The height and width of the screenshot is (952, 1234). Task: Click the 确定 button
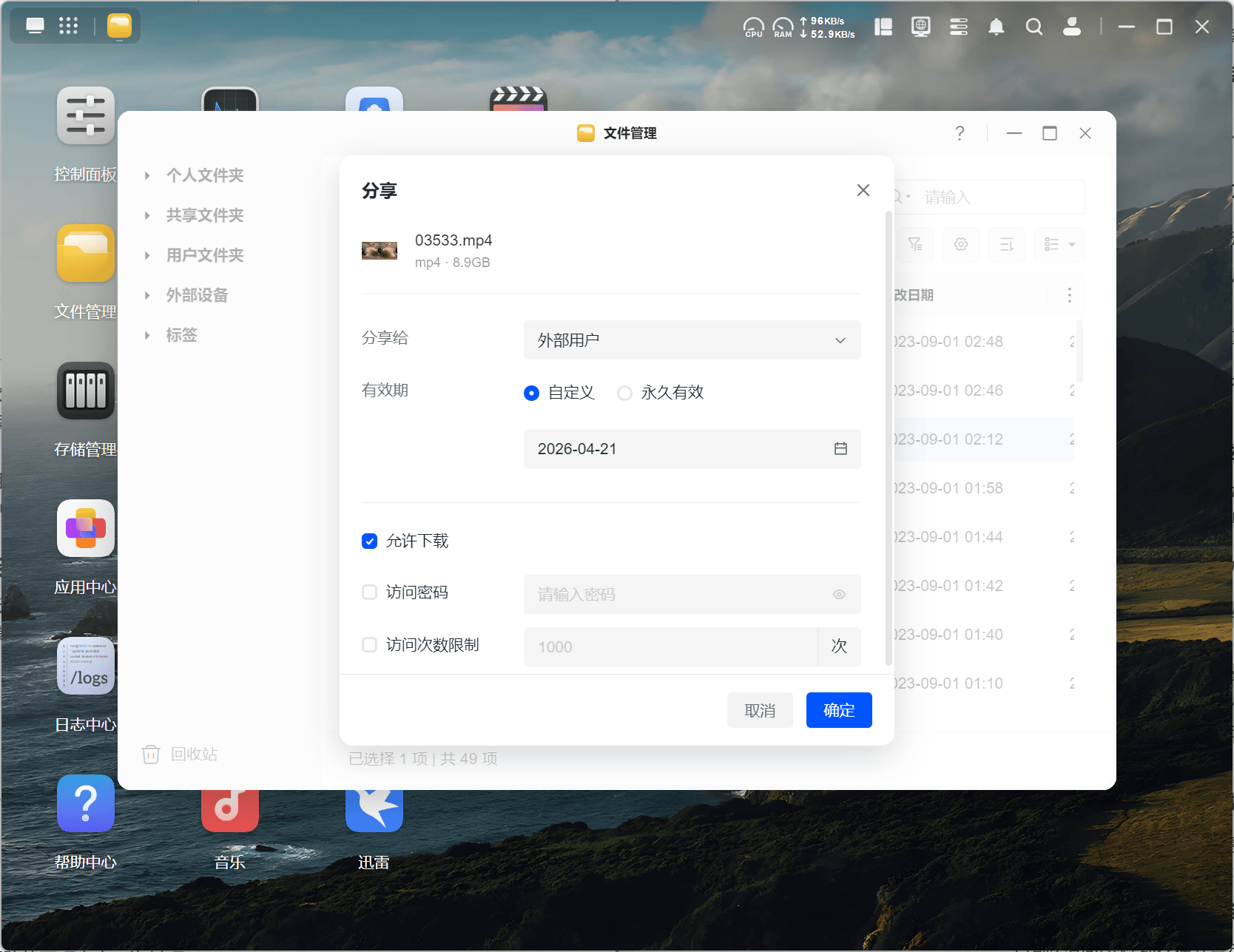[839, 711]
